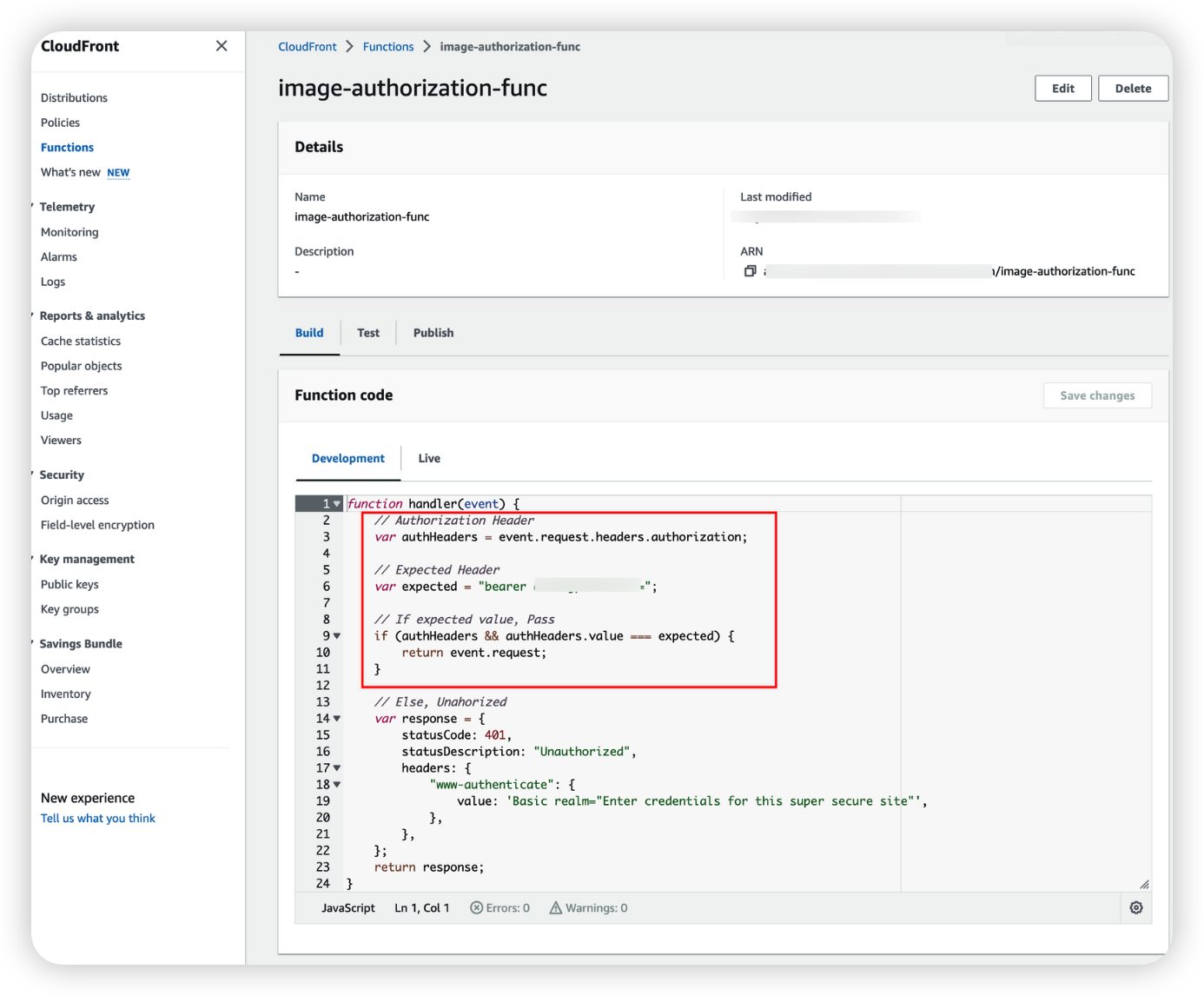The image size is (1204, 996).
Task: Go to Functions breadcrumb link
Action: [x=388, y=47]
